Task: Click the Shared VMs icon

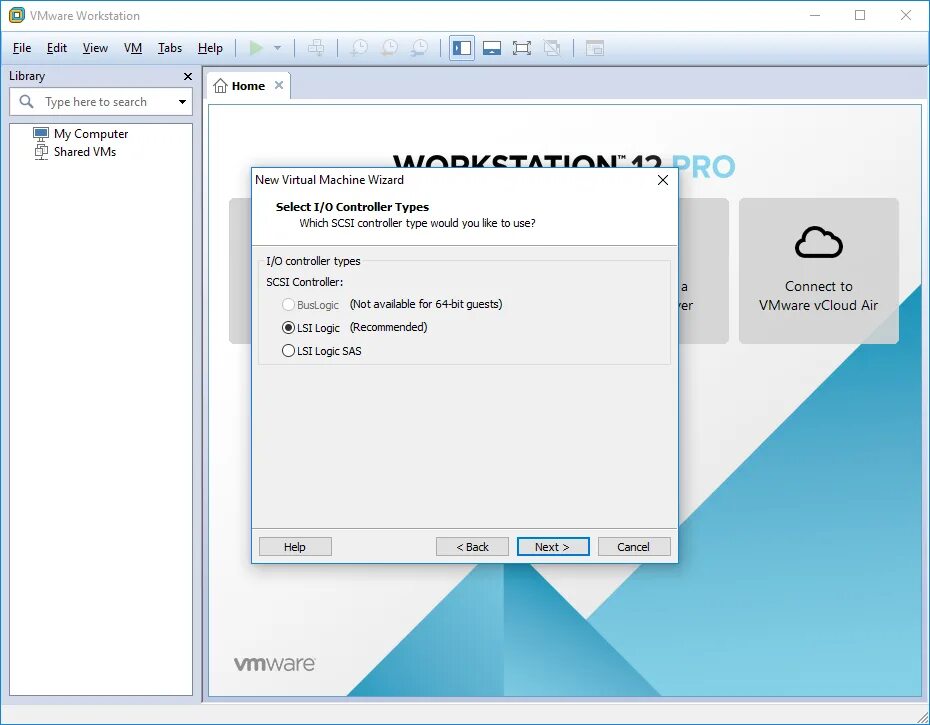Action: point(41,152)
